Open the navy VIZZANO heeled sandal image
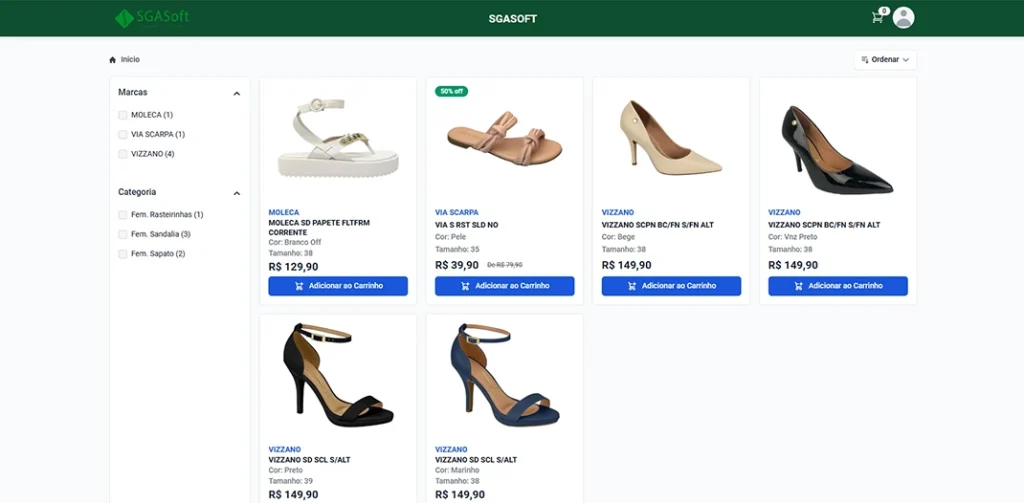The image size is (1024, 503). (x=505, y=375)
